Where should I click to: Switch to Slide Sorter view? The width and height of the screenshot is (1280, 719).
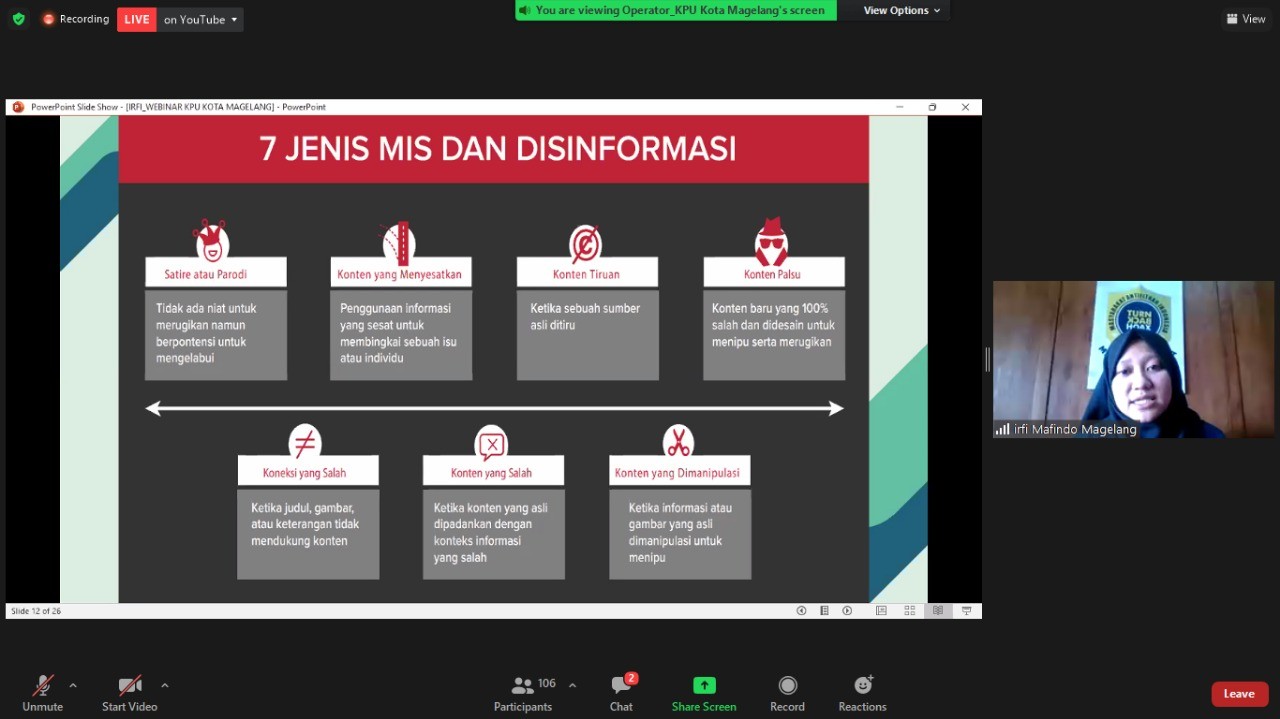(x=909, y=611)
